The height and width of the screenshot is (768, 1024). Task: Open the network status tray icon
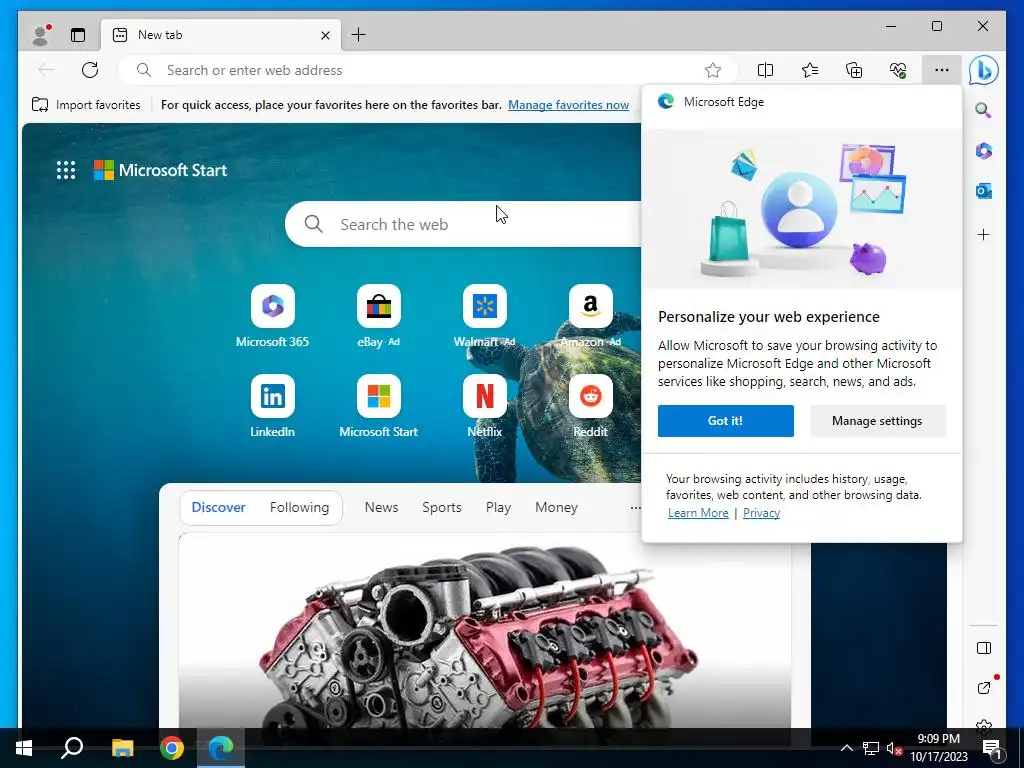[871, 748]
